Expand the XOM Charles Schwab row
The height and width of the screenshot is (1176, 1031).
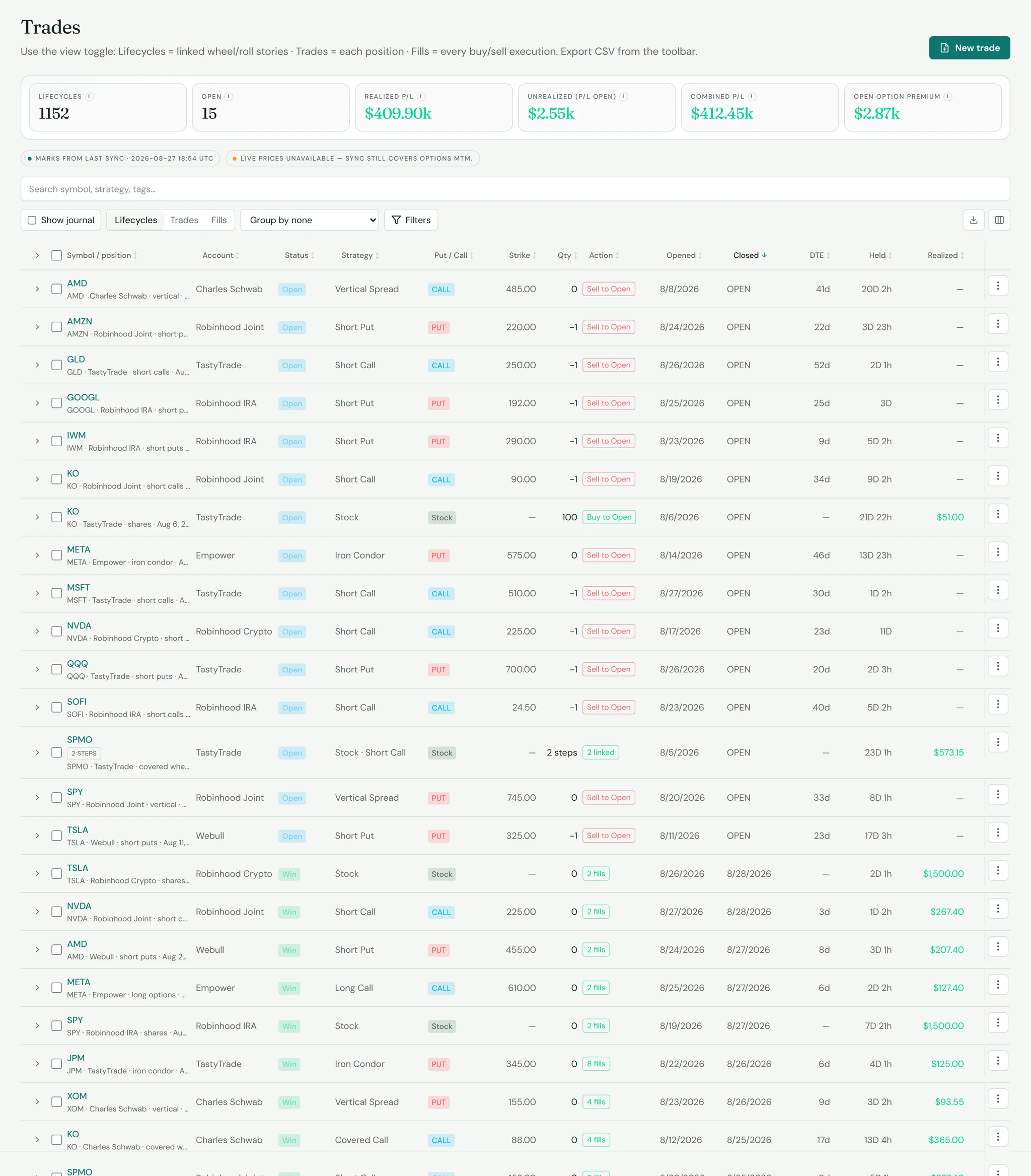click(37, 1102)
